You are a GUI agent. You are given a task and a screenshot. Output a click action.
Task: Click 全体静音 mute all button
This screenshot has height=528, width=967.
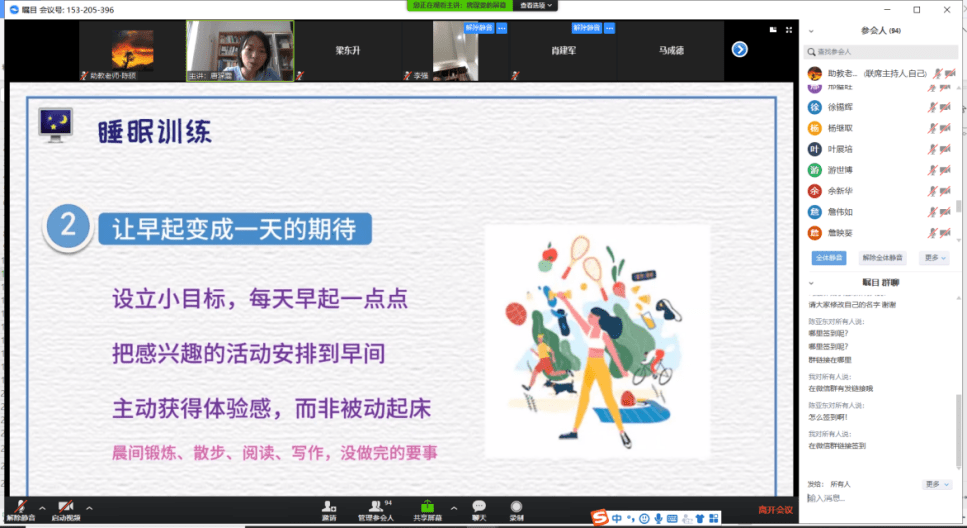(x=828, y=258)
